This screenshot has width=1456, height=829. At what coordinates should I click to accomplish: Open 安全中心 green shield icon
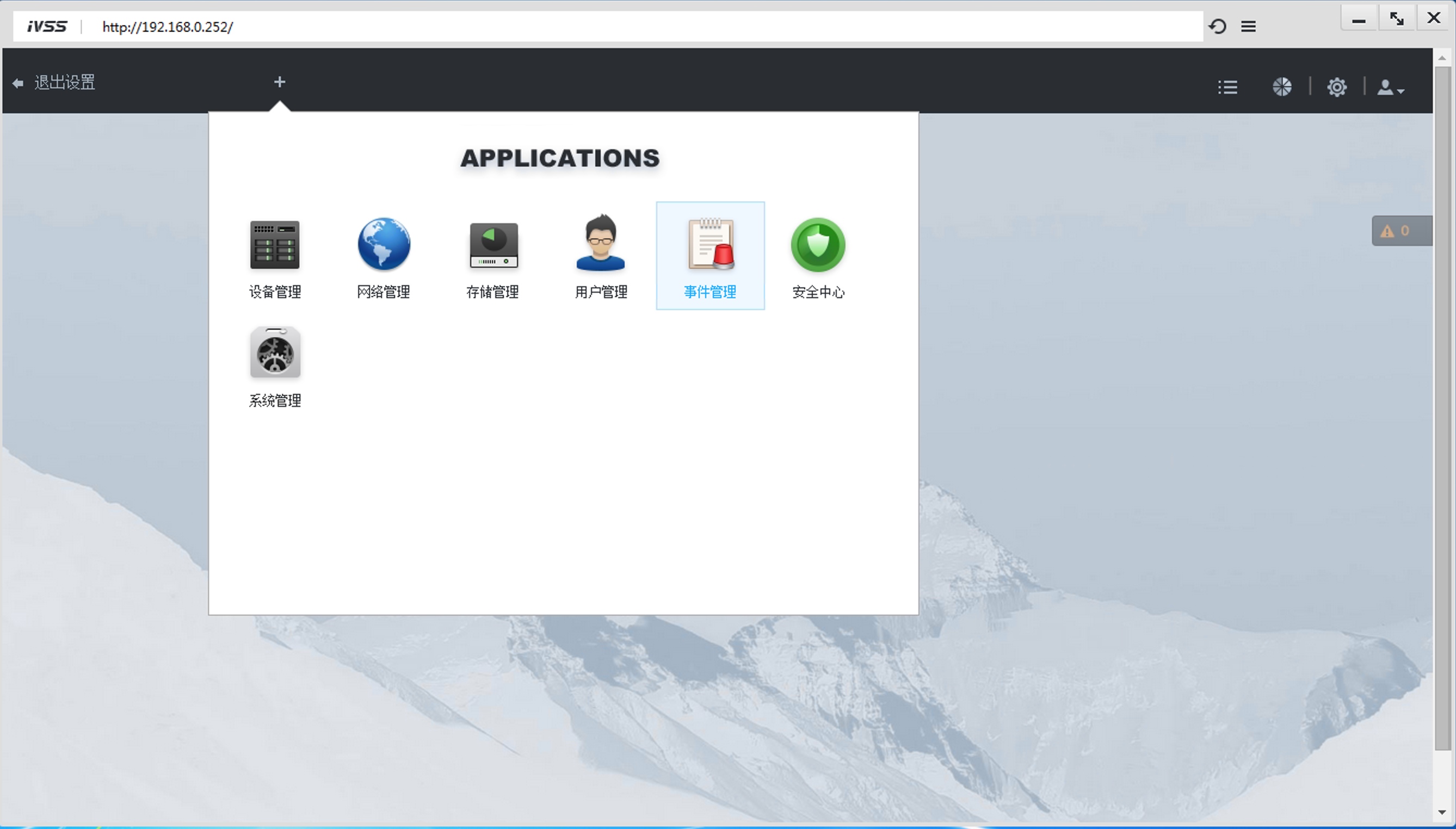click(818, 245)
